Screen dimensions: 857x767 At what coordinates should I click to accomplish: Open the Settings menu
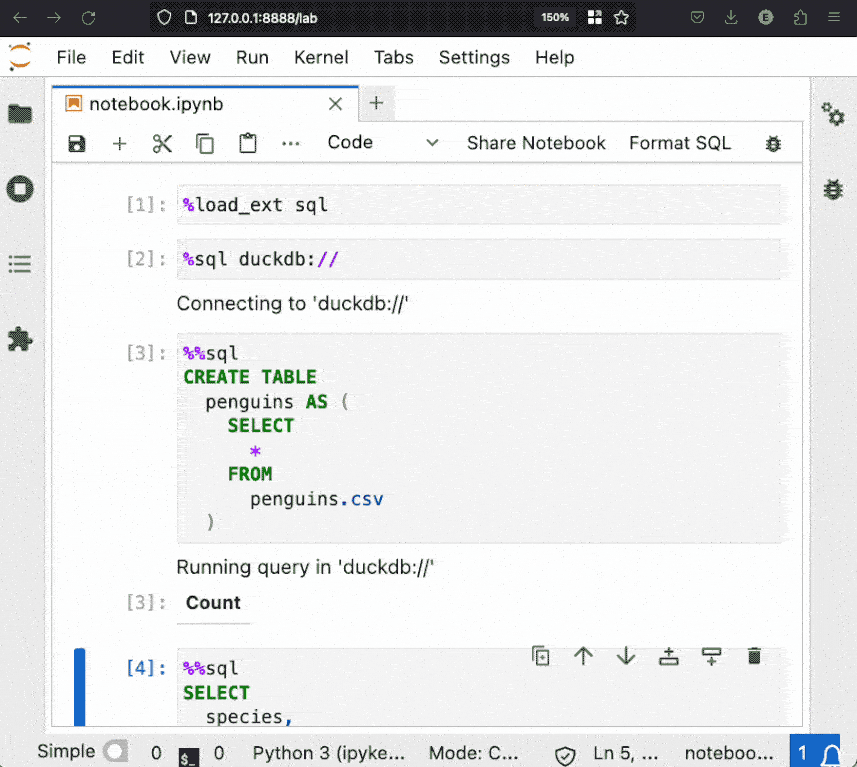(474, 57)
